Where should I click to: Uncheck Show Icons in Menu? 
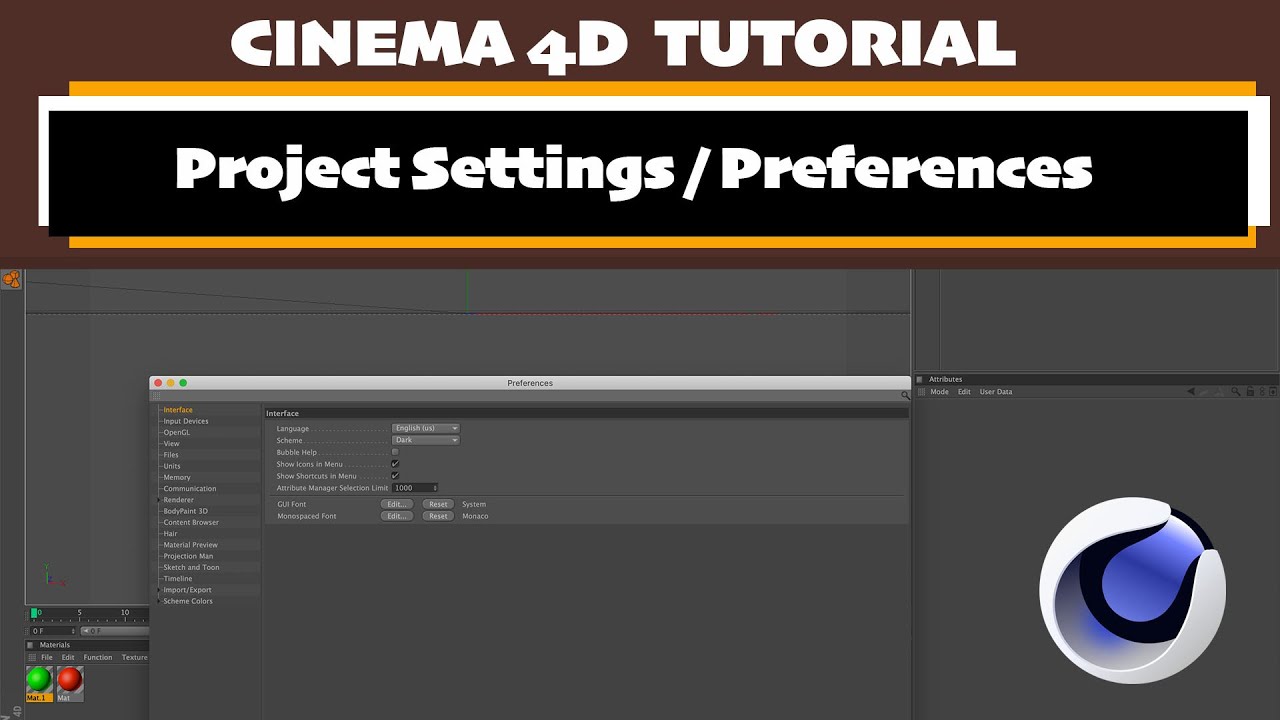click(x=395, y=464)
